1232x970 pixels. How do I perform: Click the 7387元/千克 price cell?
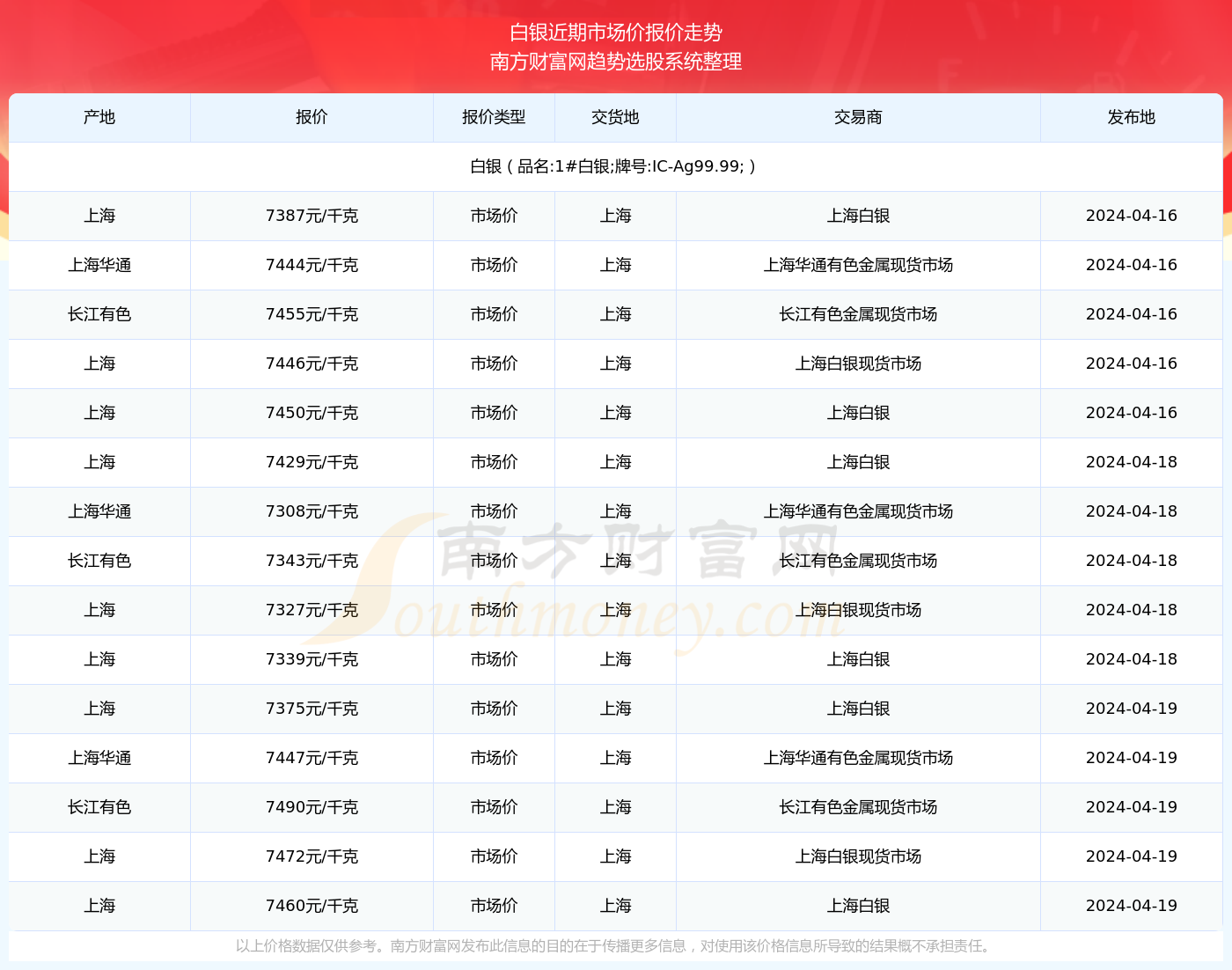[x=312, y=216]
